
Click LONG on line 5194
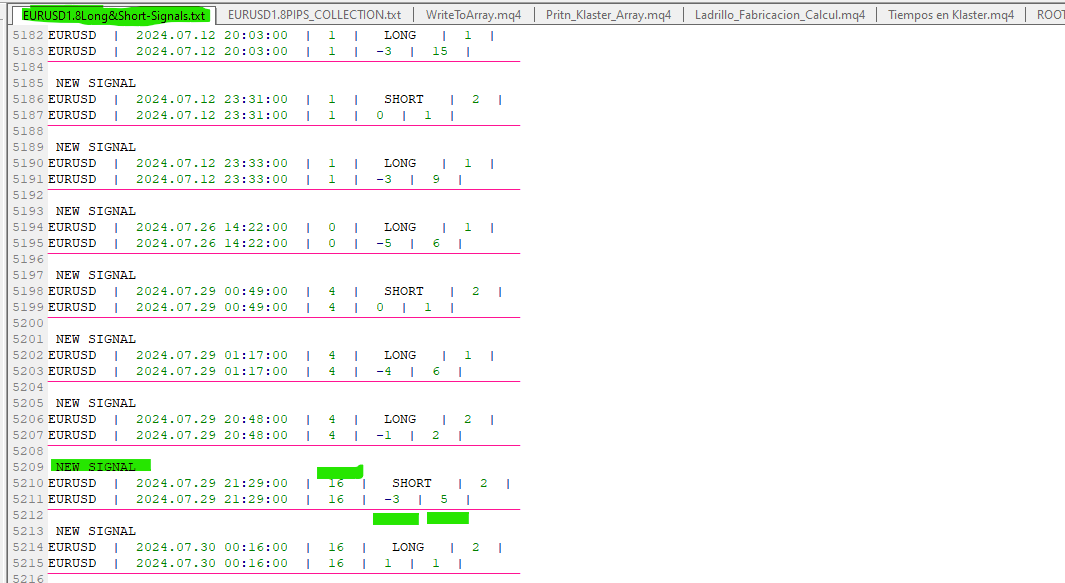pyautogui.click(x=400, y=227)
